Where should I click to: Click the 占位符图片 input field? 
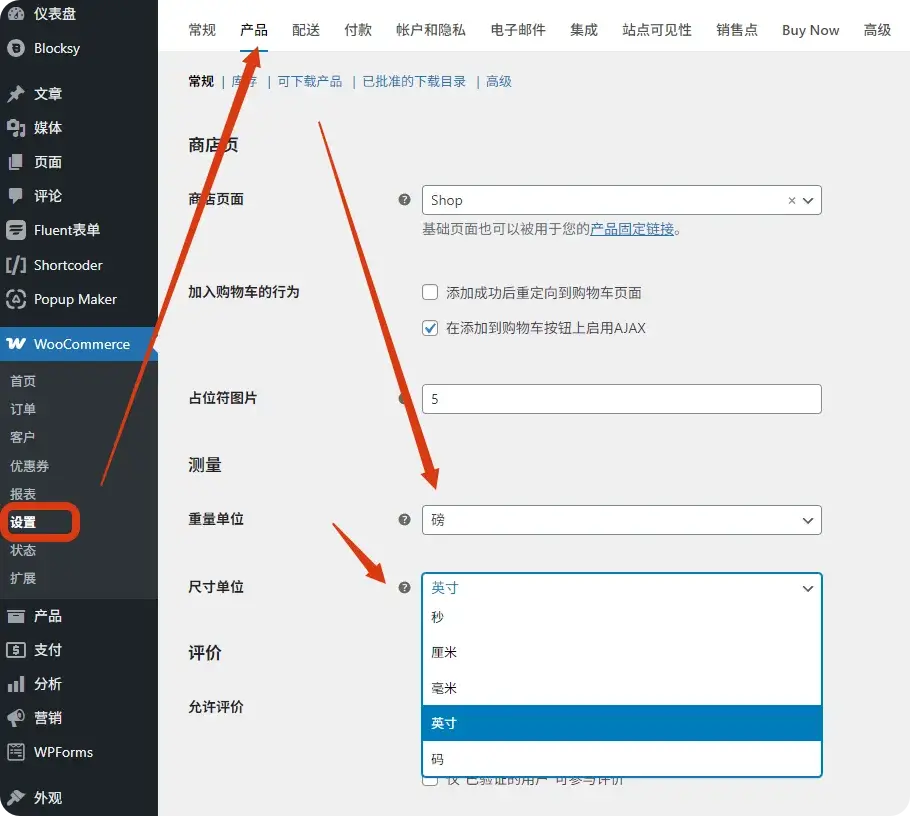[620, 399]
